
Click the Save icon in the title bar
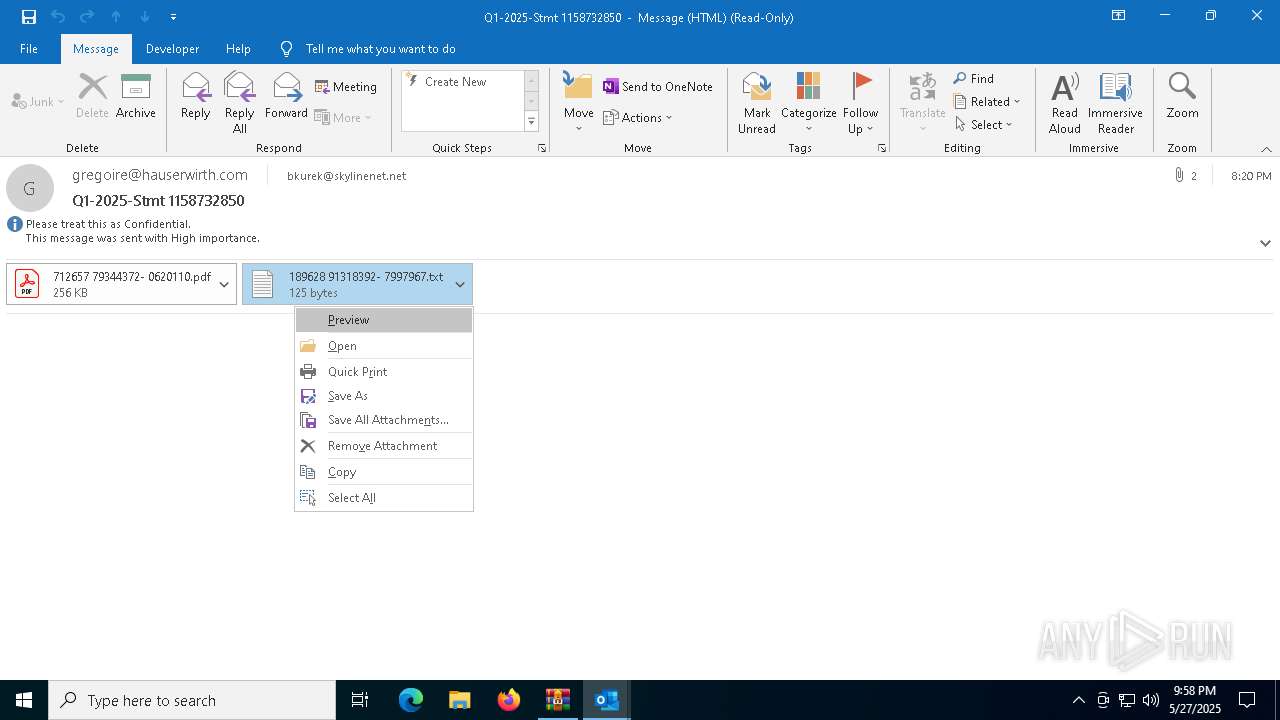pyautogui.click(x=28, y=16)
